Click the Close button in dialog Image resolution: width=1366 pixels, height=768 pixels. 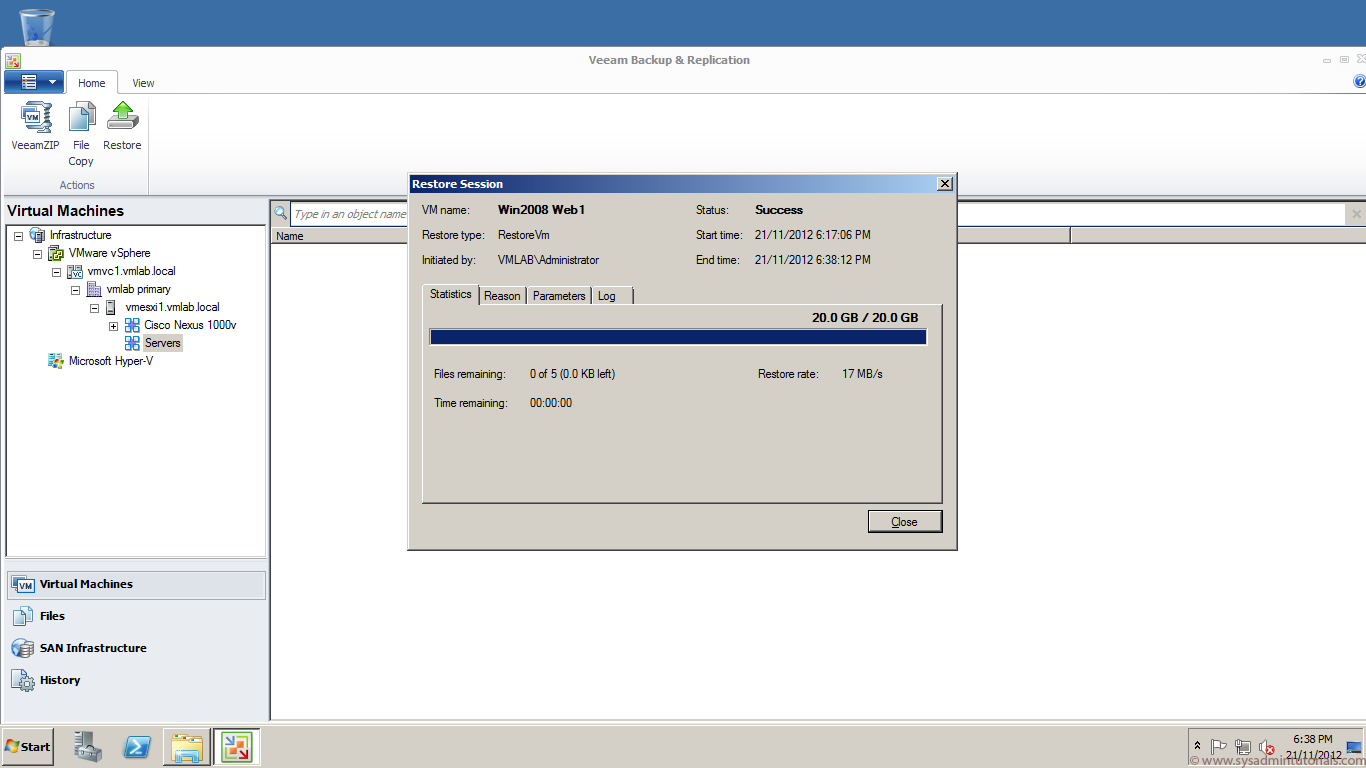pyautogui.click(x=904, y=521)
